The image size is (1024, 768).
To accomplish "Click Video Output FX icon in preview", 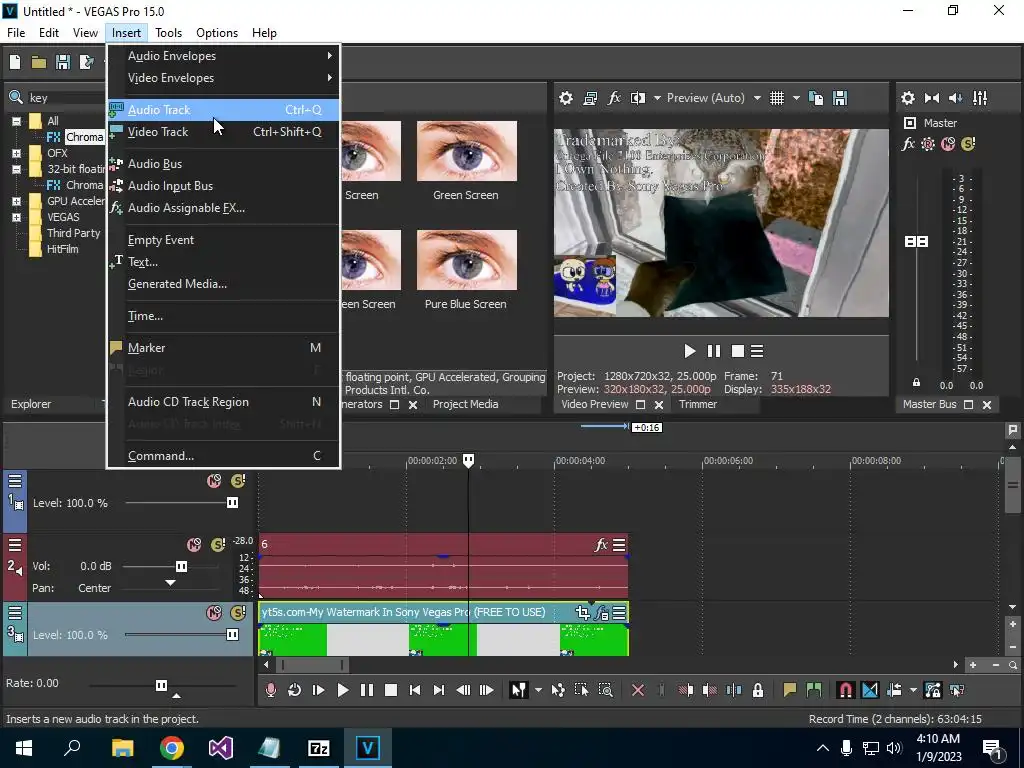I will (x=614, y=98).
